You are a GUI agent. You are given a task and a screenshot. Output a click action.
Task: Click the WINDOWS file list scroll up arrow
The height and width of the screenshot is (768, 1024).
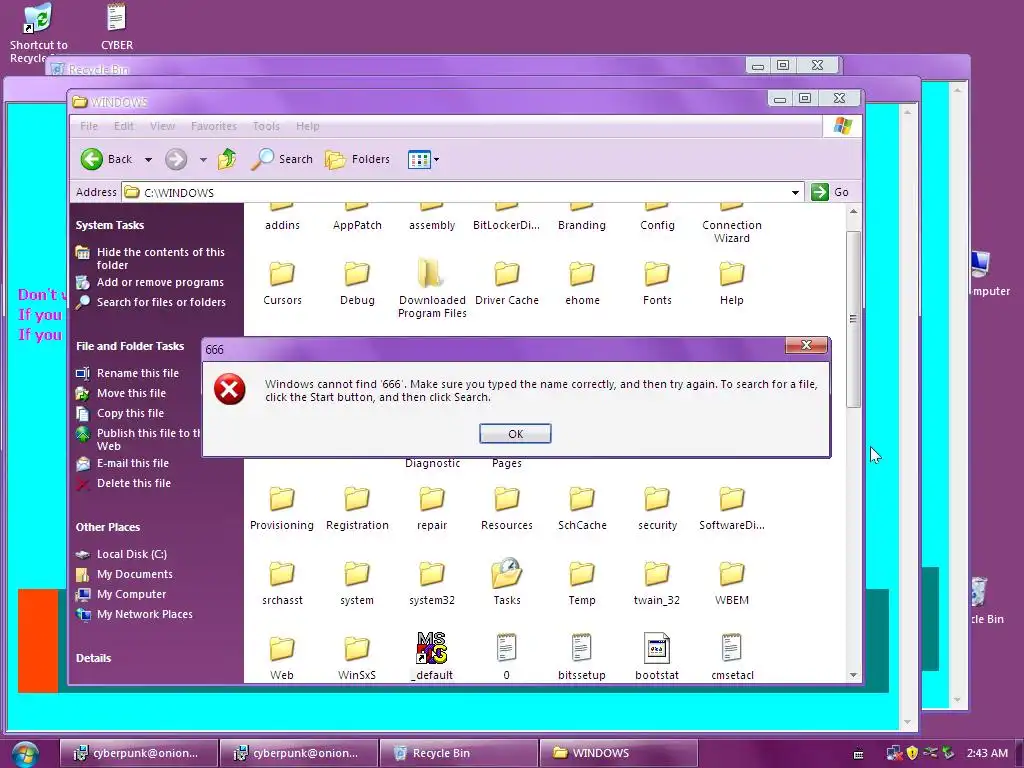(853, 212)
